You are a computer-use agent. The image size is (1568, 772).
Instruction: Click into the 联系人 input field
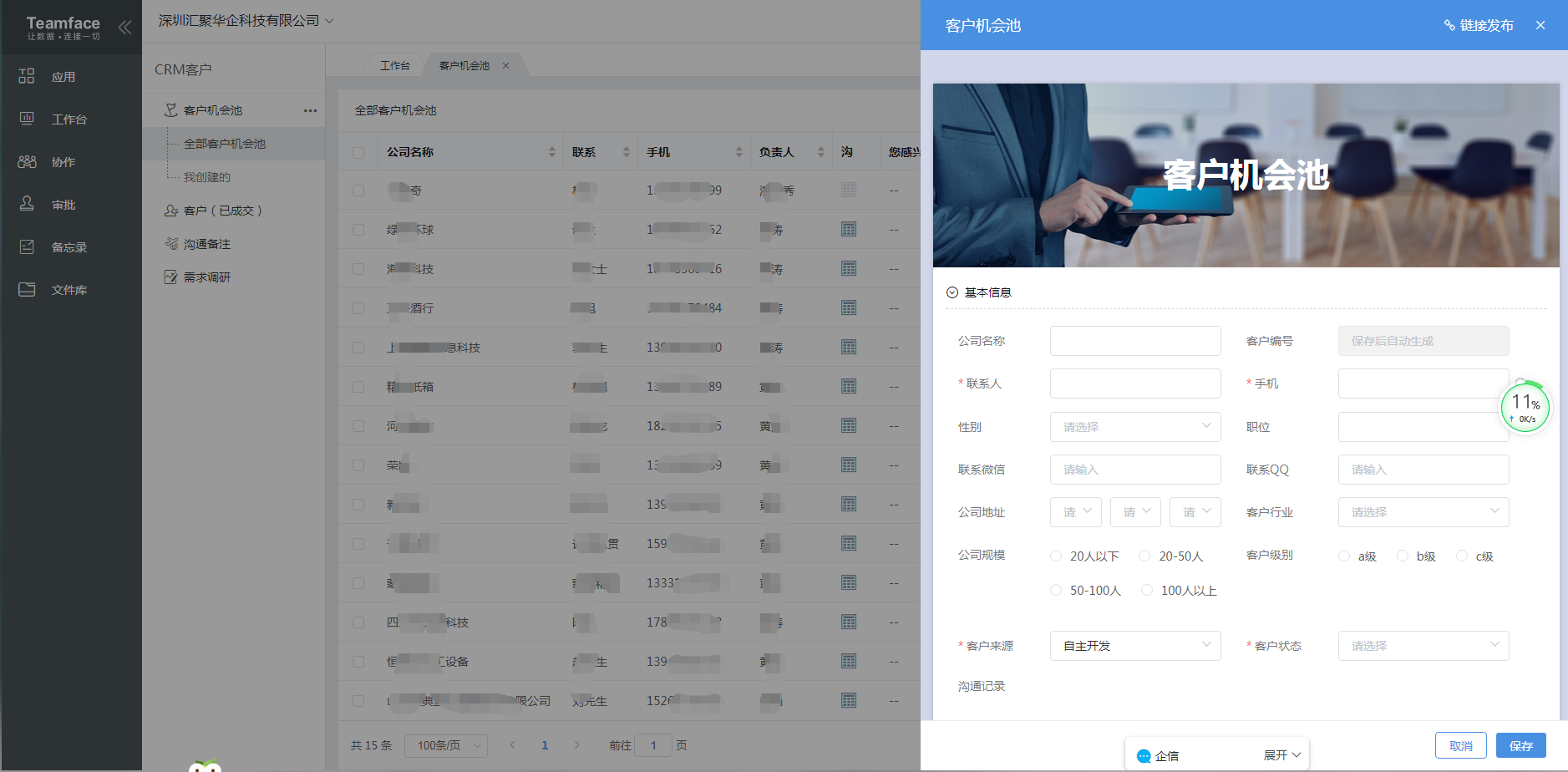coord(1135,383)
